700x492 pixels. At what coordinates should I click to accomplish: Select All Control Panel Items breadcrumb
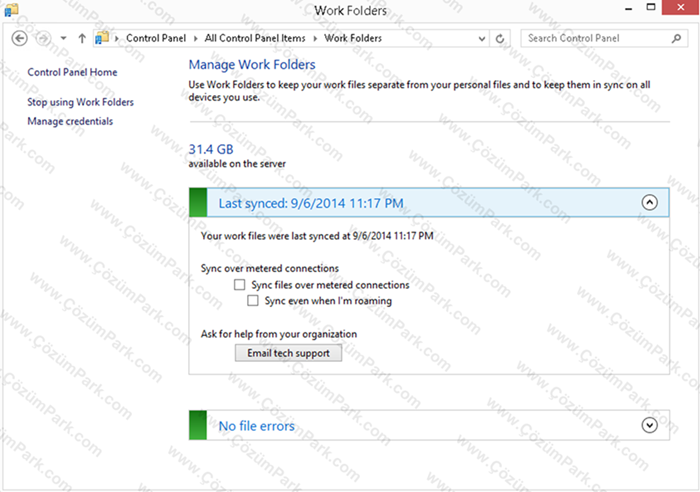point(255,38)
